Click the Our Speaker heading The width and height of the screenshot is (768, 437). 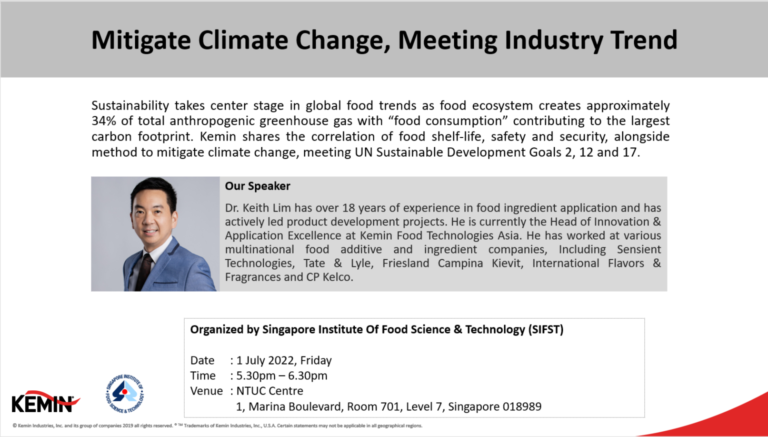click(258, 187)
